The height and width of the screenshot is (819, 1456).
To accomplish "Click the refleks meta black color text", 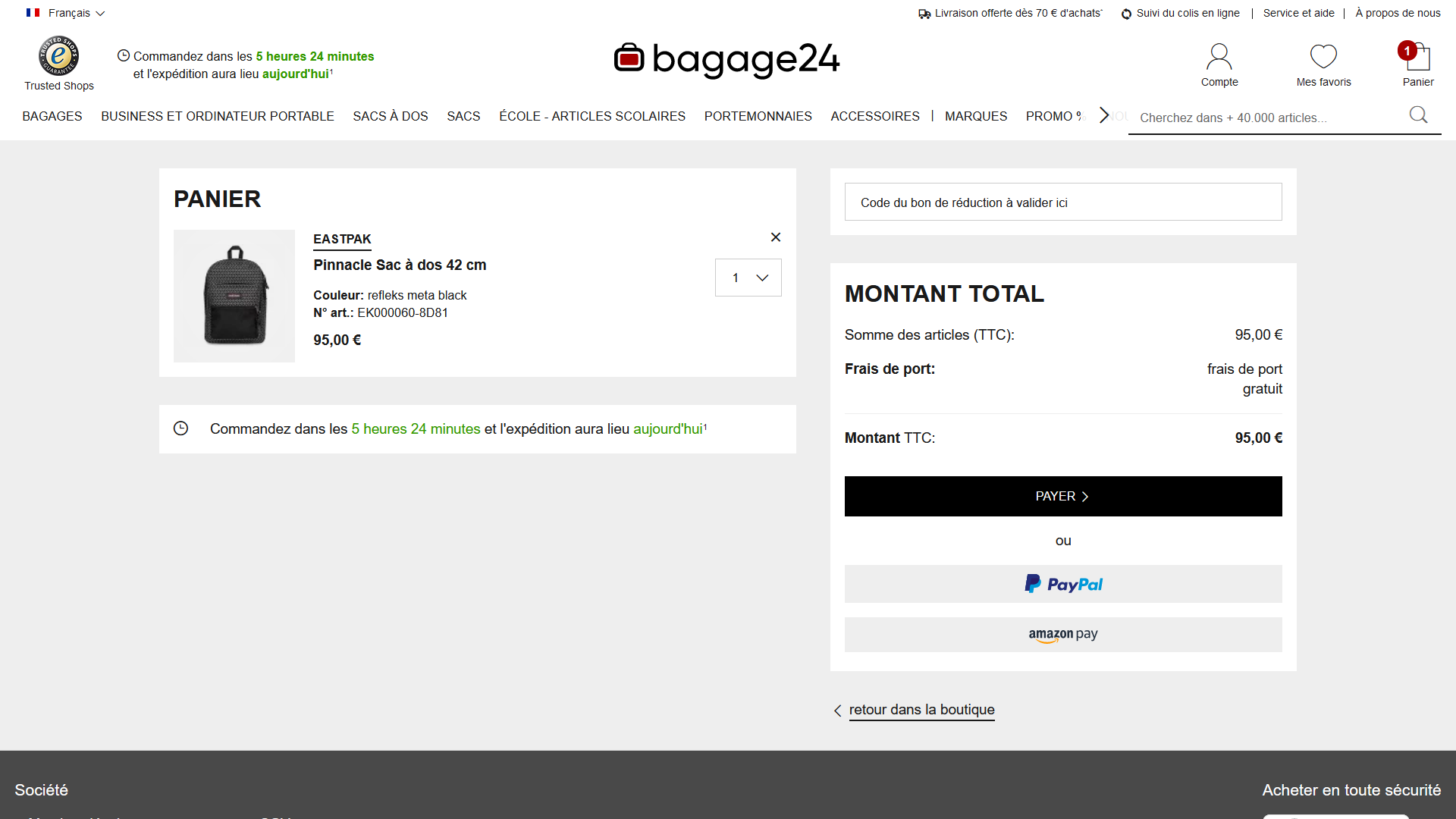I will coord(417,295).
